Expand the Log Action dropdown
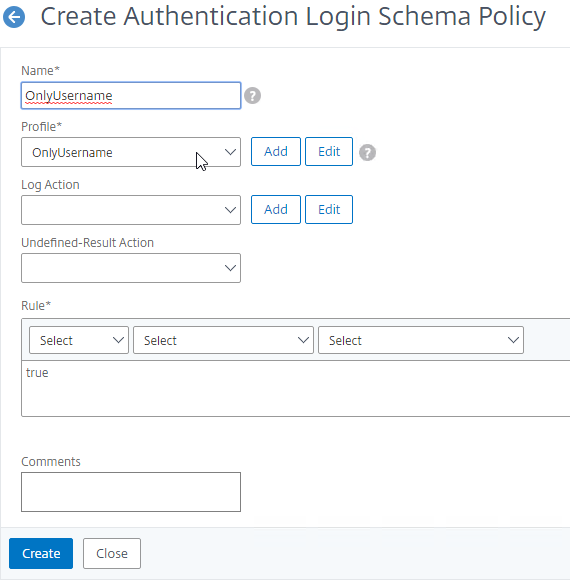The width and height of the screenshot is (570, 580). (x=131, y=210)
